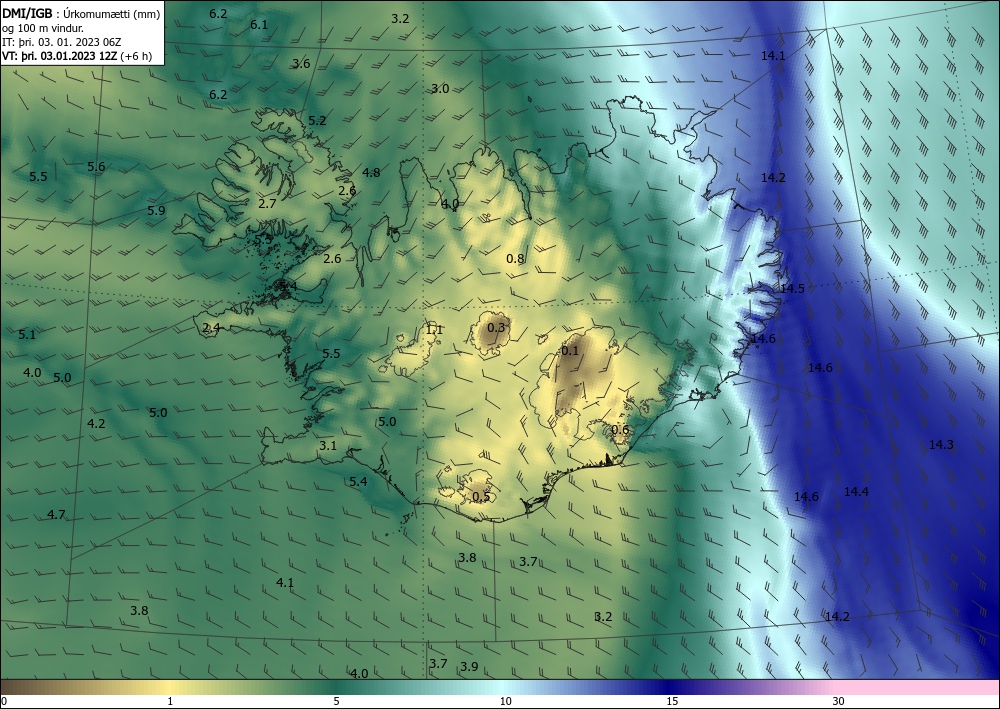Screen dimensions: 1000x709
Task: Click the 'DMI/IGB : Úrkomumætti (mm)' title line
Action: pos(81,13)
